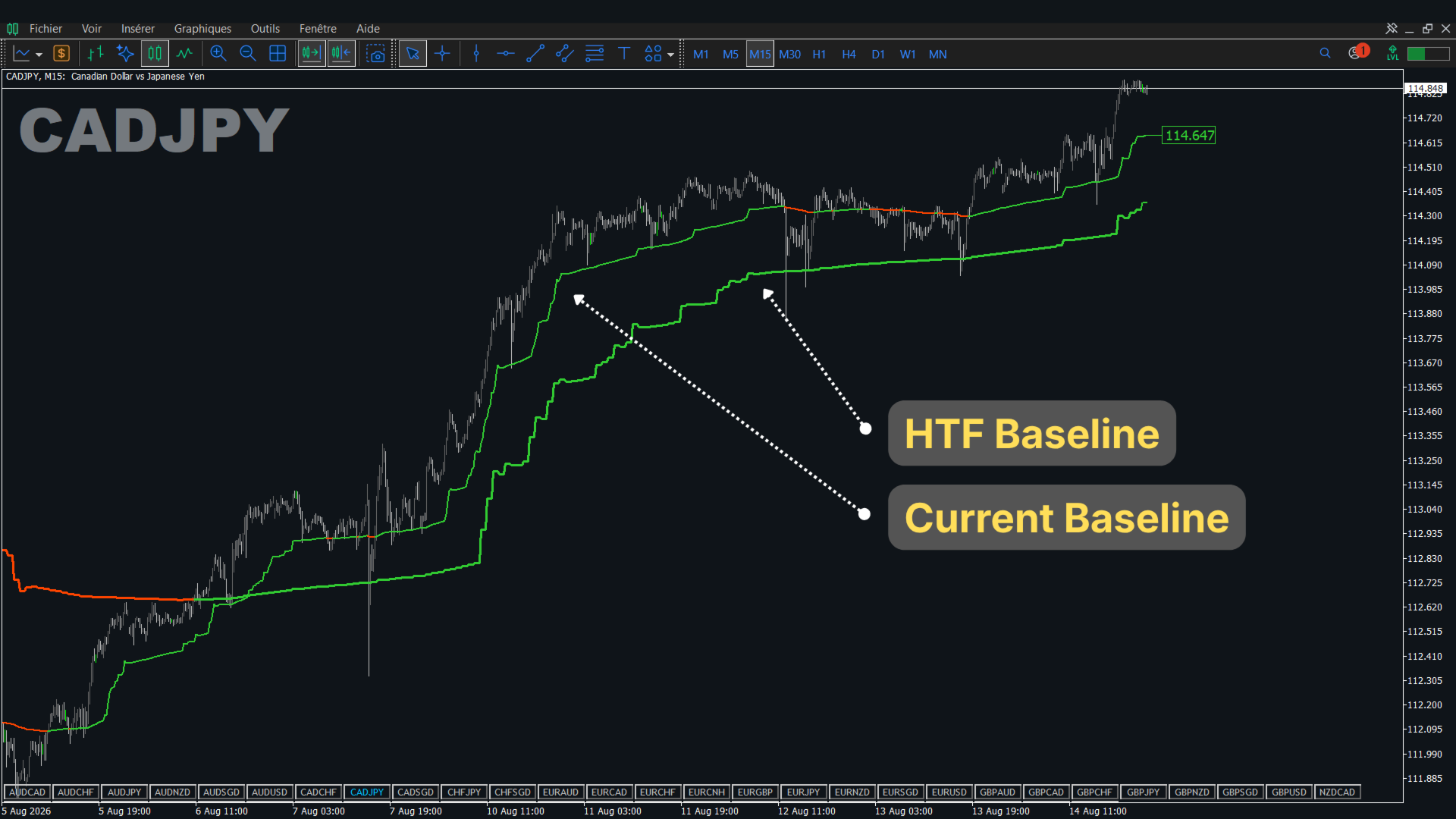Select the trendline drawing tool
This screenshot has width=1456, height=819.
pyautogui.click(x=535, y=54)
